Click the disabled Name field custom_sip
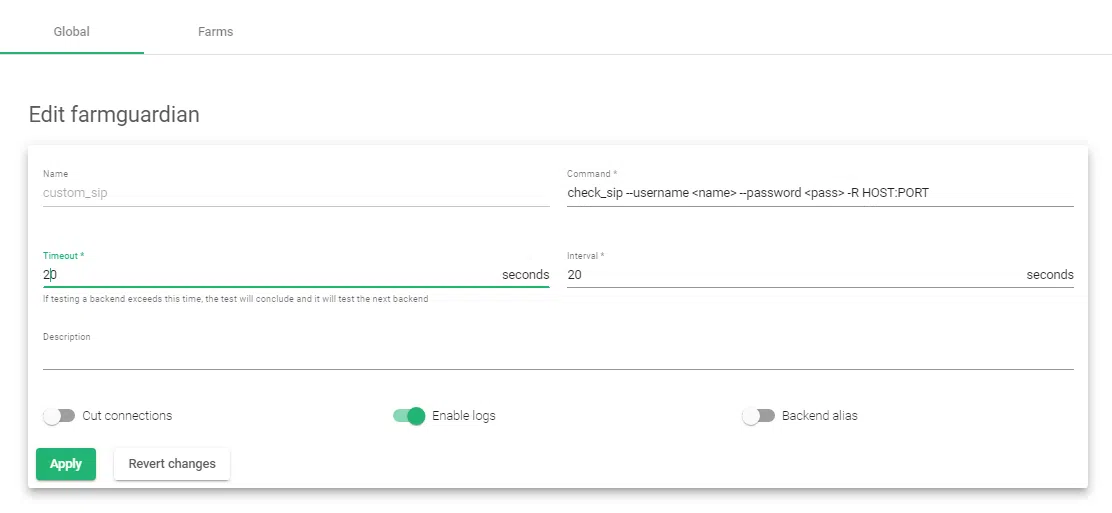 (296, 193)
